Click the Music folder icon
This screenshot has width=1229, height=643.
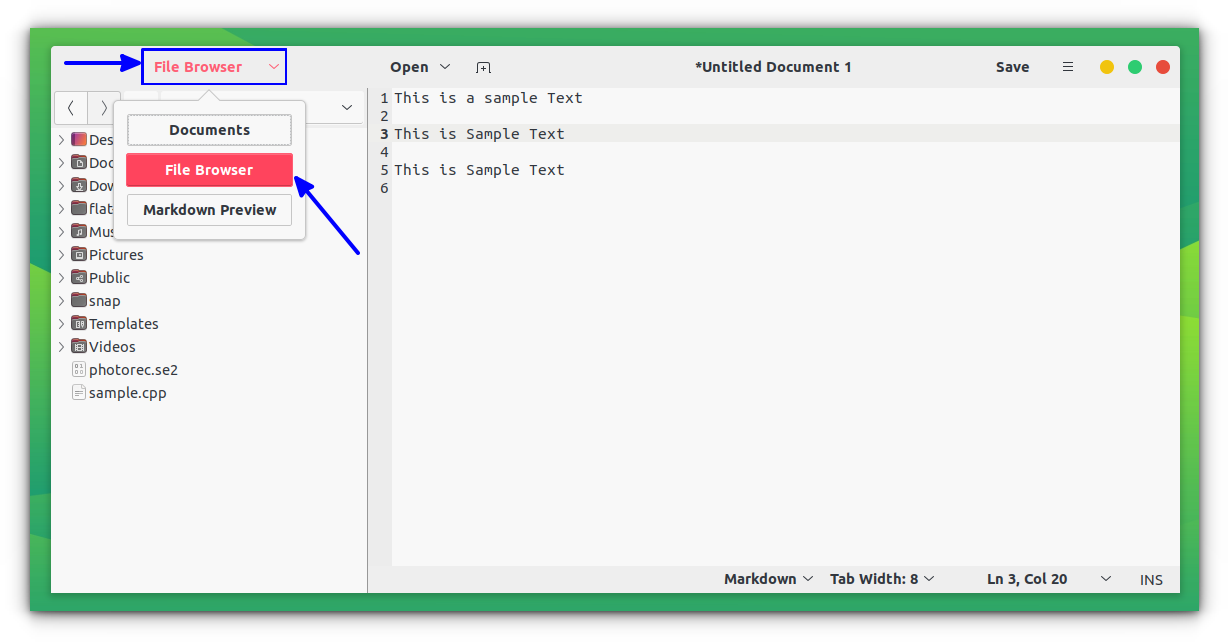coord(78,231)
